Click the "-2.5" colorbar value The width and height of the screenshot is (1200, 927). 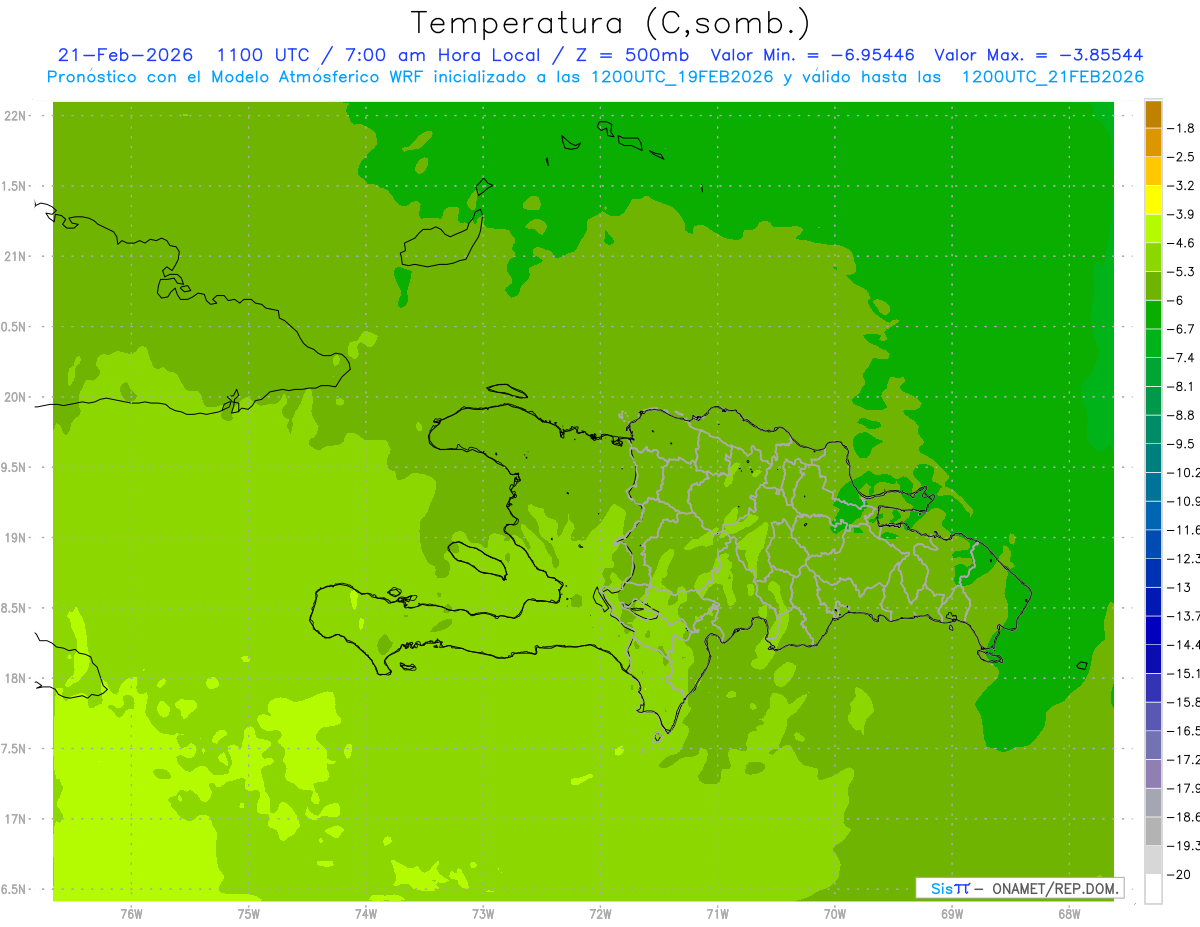(x=1181, y=157)
